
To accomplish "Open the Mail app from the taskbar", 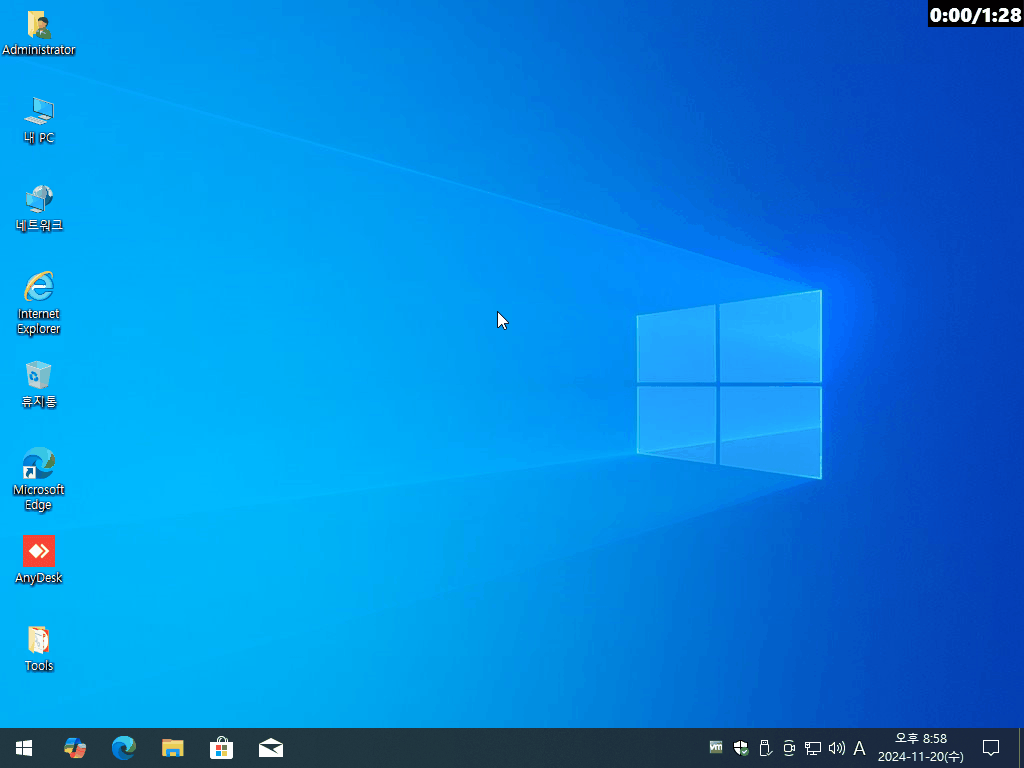I will coord(270,748).
